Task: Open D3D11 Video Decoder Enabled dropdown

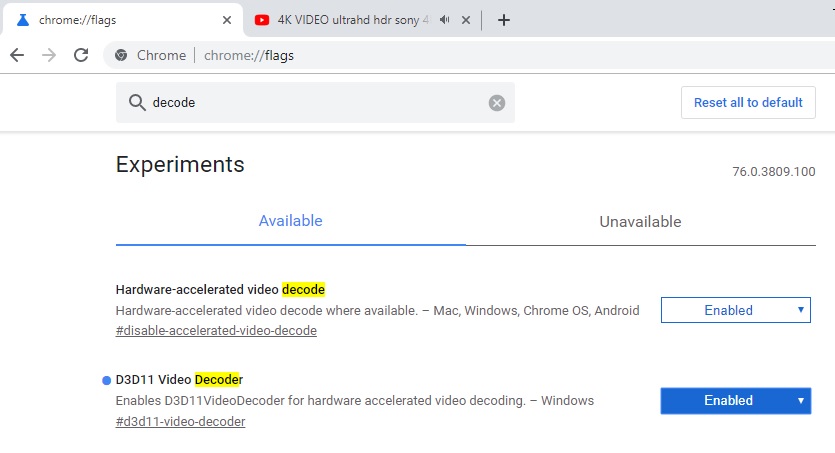Action: tap(735, 400)
